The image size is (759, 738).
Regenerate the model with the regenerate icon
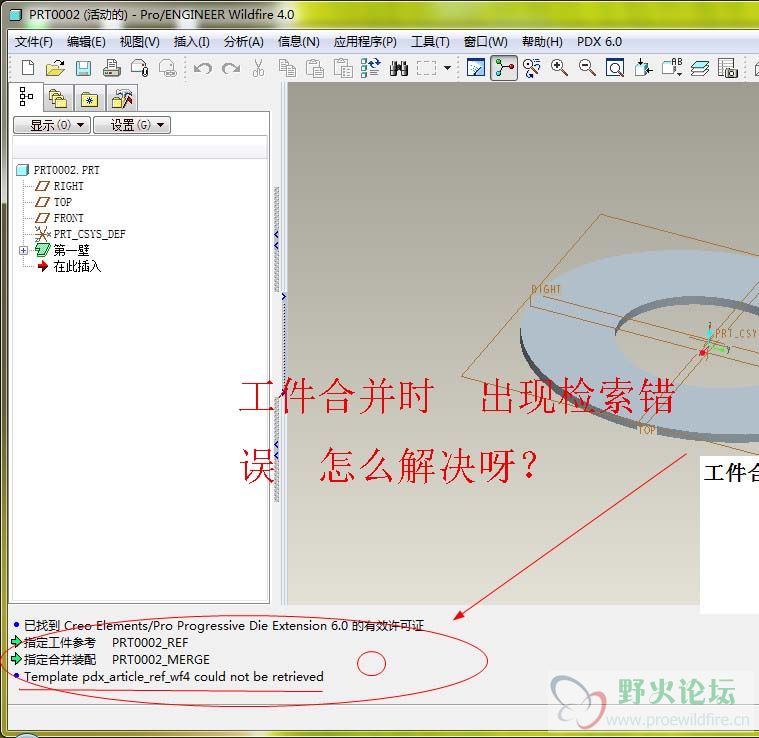[x=371, y=68]
